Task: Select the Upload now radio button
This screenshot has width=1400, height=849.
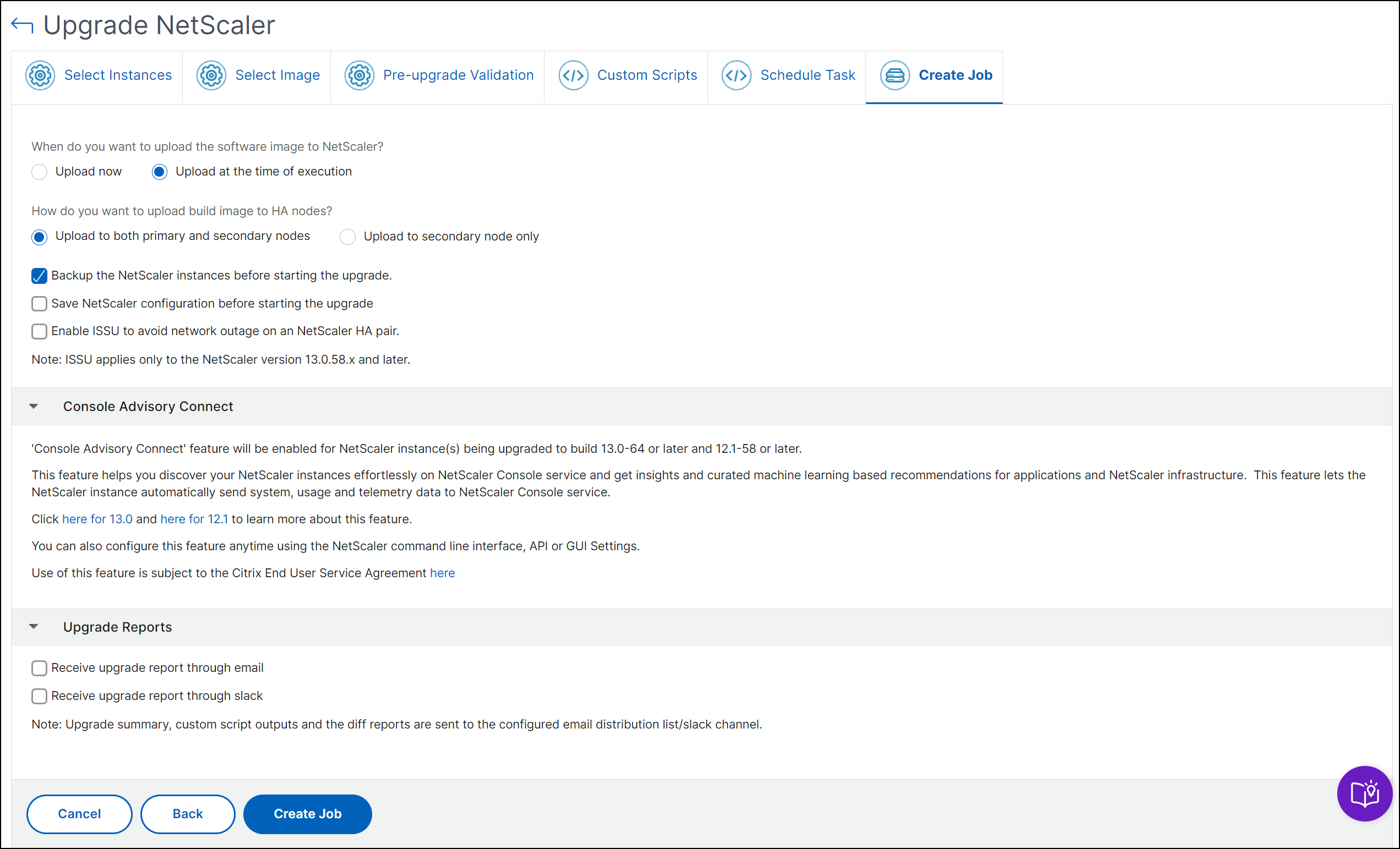Action: [39, 172]
